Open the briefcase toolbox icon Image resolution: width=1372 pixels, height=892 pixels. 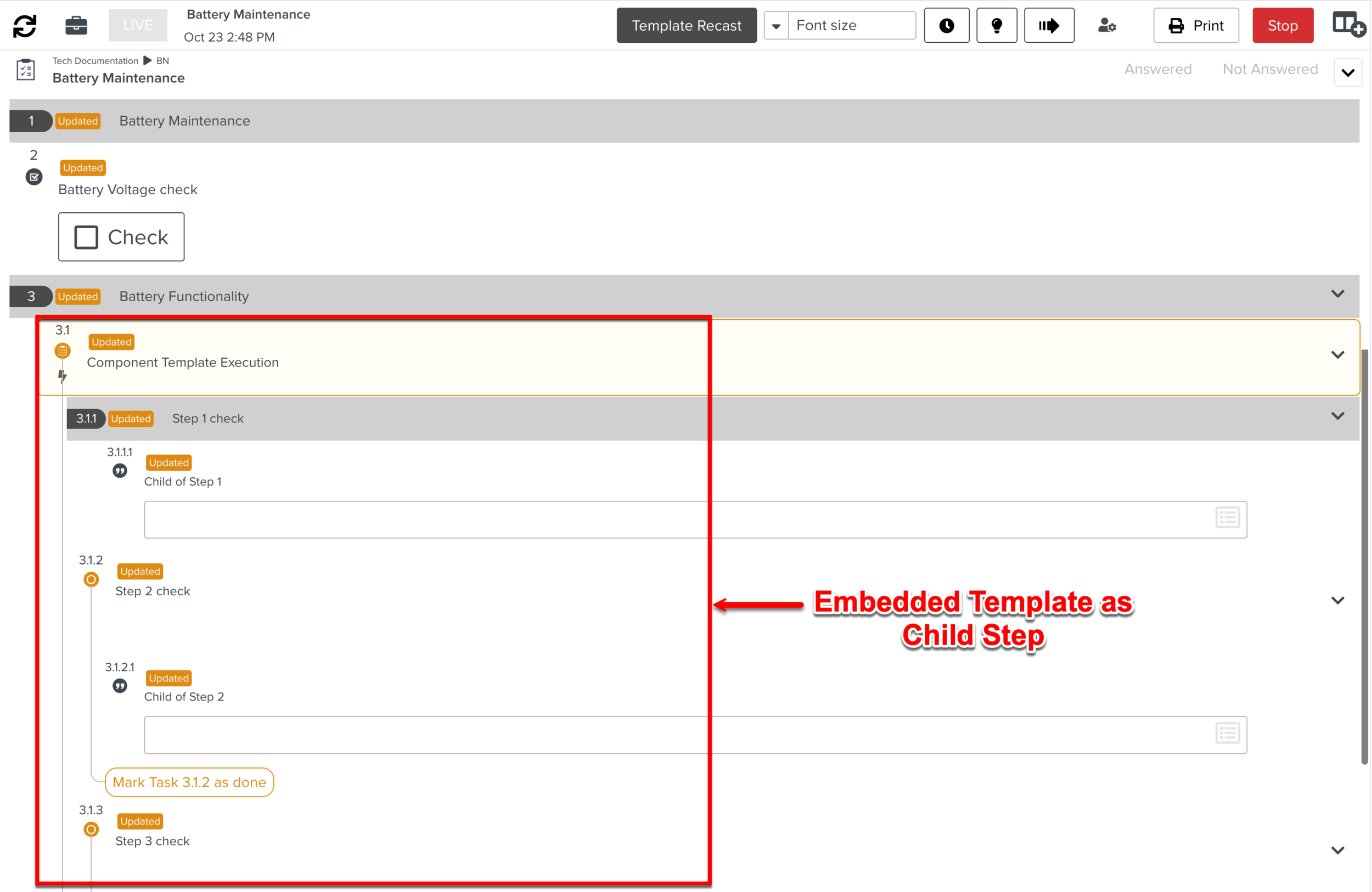pos(76,25)
